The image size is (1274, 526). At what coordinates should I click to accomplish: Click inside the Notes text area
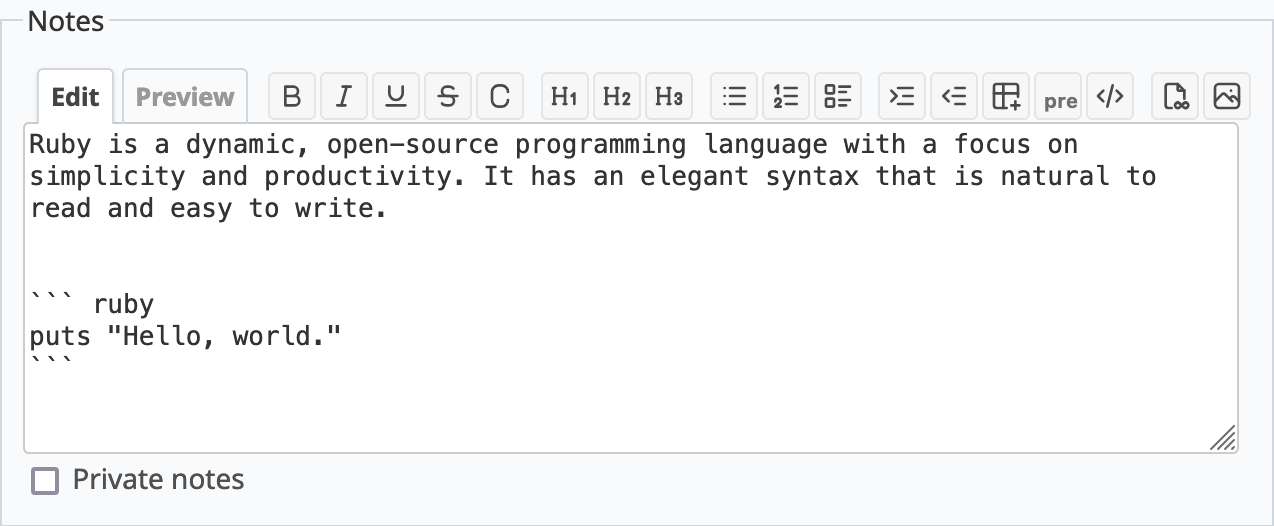631,288
